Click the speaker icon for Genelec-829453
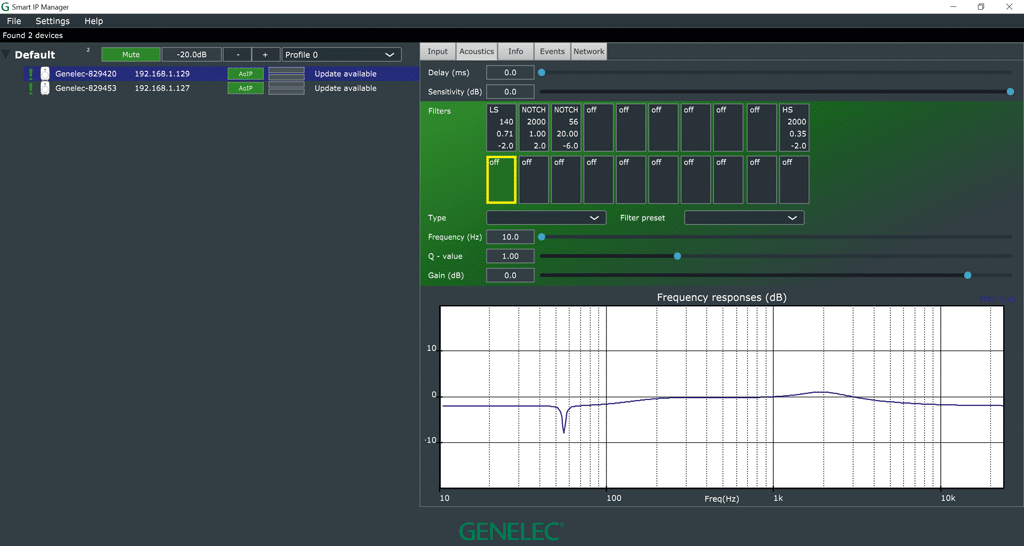The width and height of the screenshot is (1024, 546). point(45,88)
